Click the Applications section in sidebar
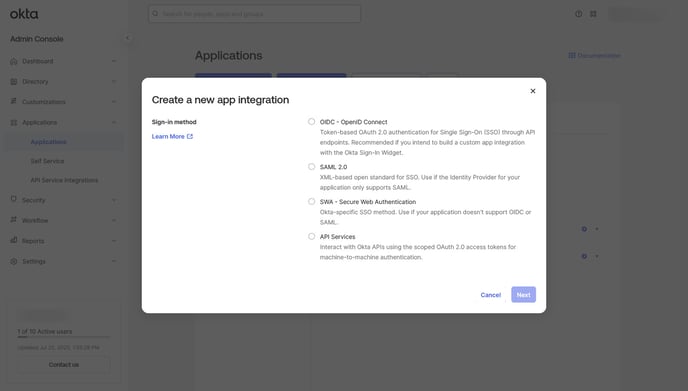This screenshot has height=391, width=688. [39, 122]
